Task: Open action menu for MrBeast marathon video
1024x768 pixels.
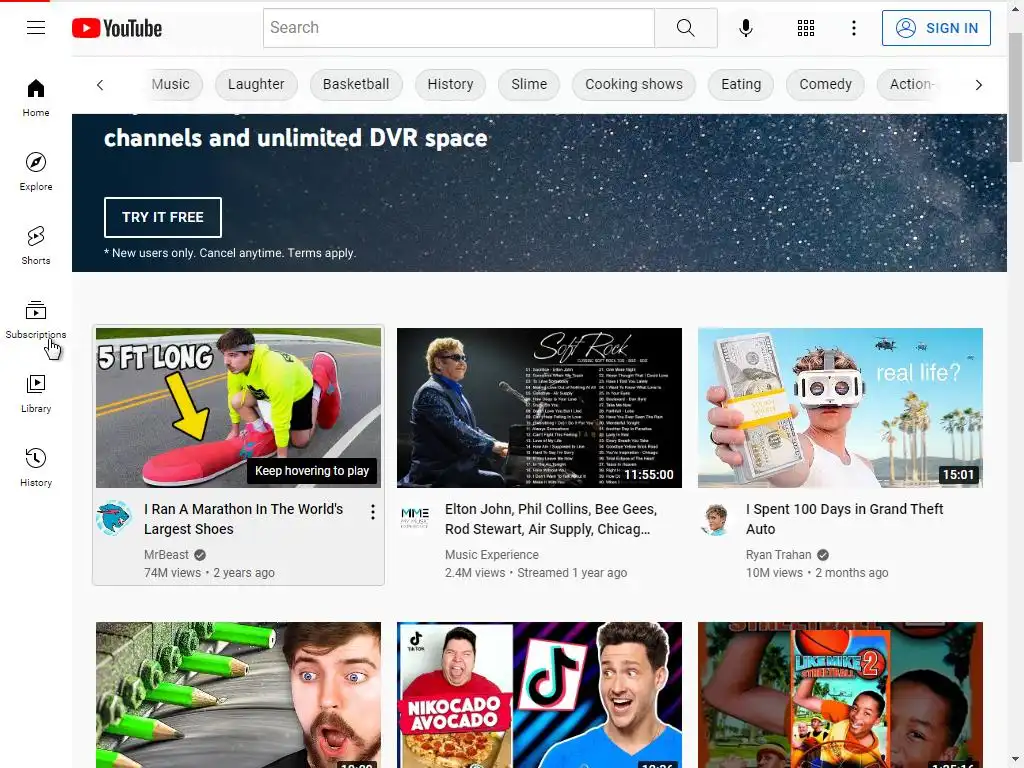Action: point(372,512)
